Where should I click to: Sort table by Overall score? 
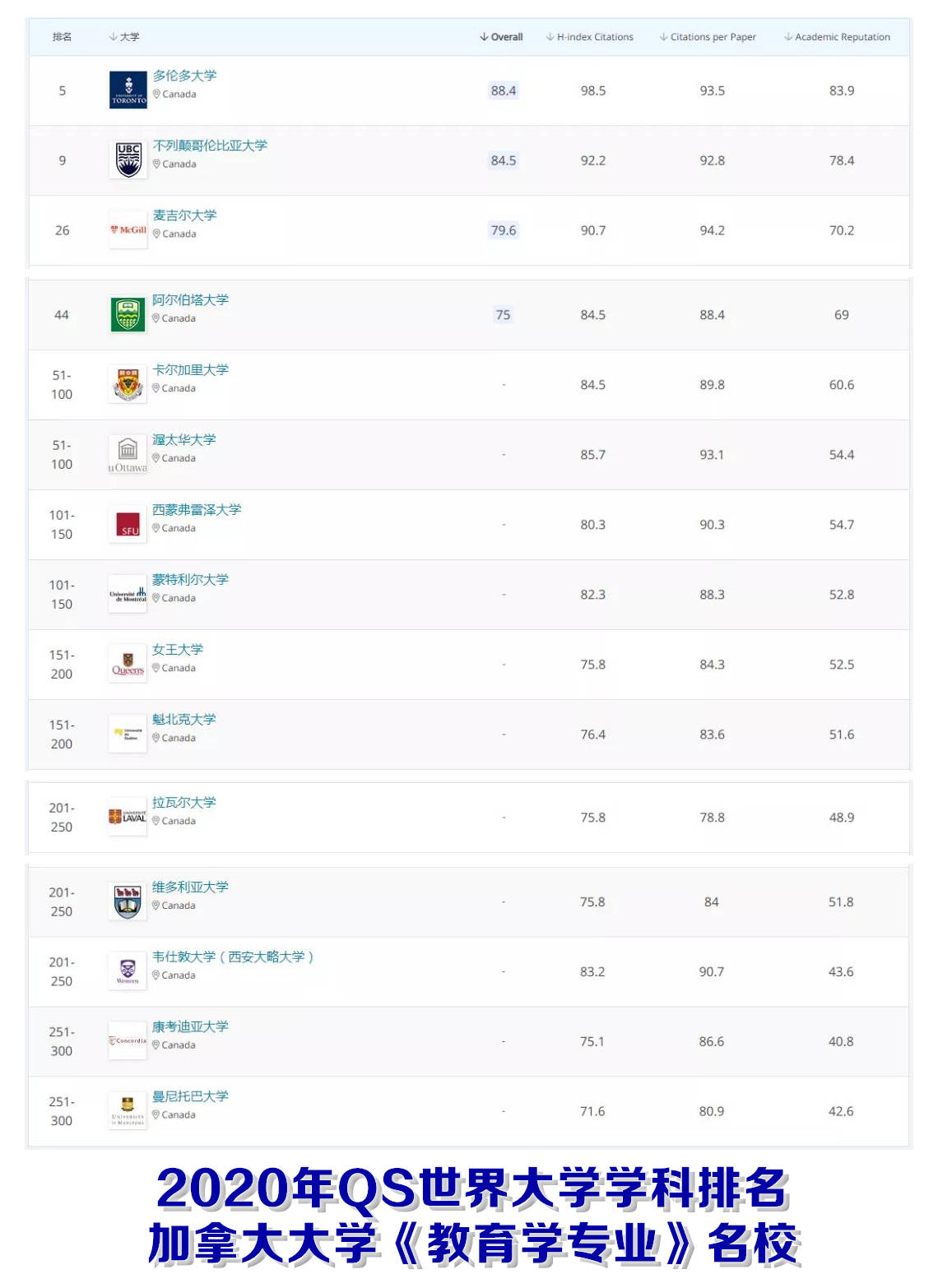point(502,37)
